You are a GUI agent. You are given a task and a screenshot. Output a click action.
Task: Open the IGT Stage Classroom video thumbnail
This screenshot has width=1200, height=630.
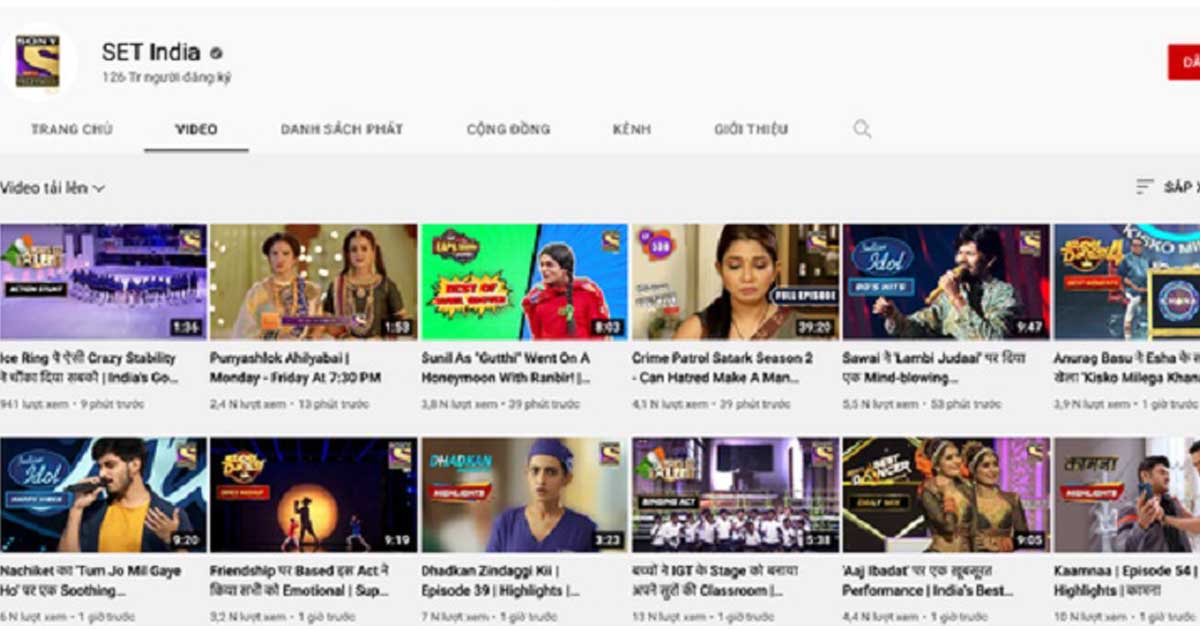735,495
